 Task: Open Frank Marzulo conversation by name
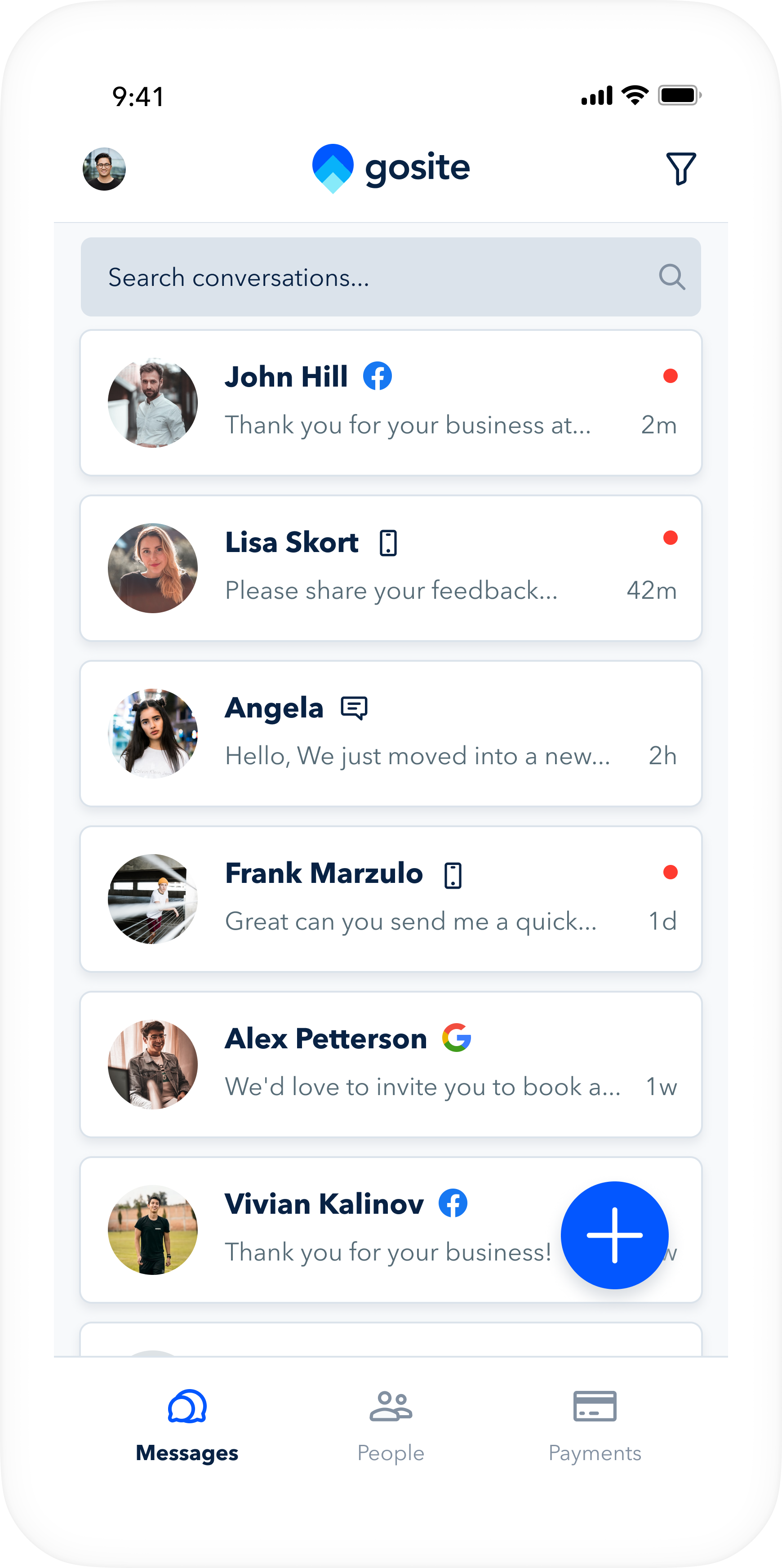pyautogui.click(x=324, y=873)
